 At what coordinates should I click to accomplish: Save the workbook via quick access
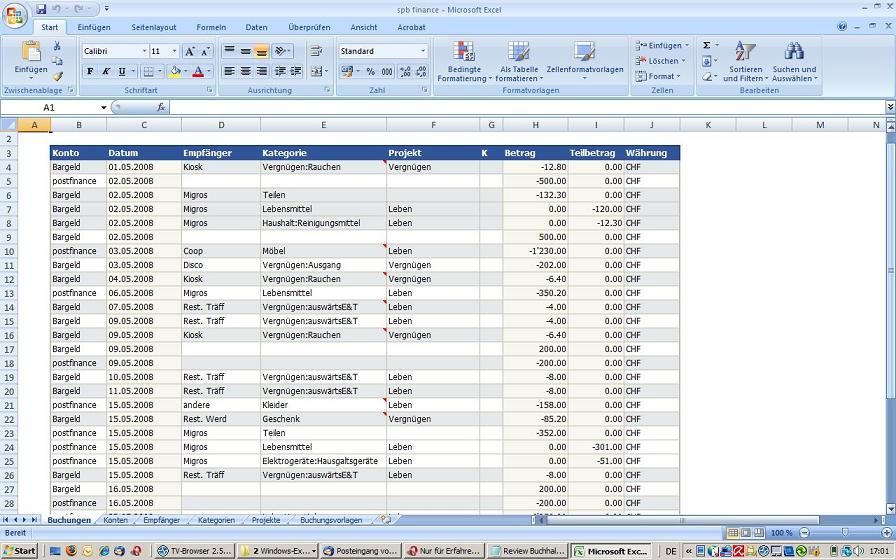[x=41, y=9]
